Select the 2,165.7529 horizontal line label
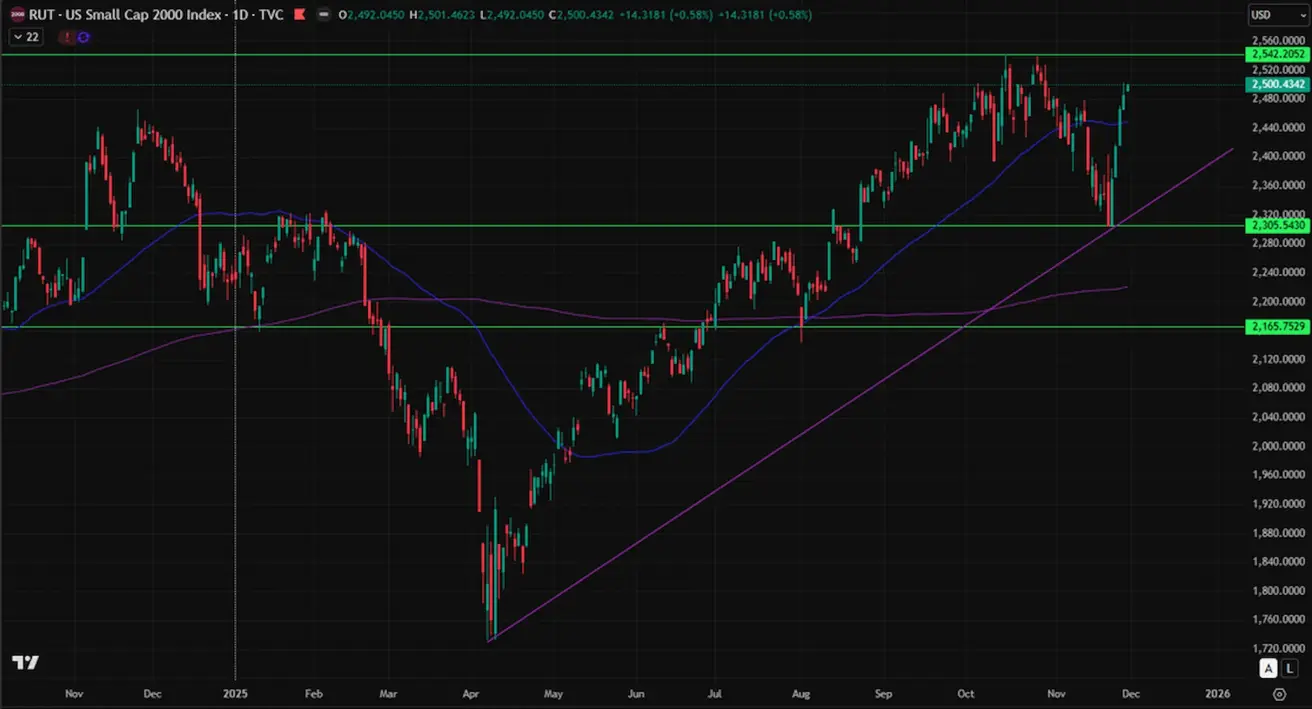 click(x=1277, y=327)
